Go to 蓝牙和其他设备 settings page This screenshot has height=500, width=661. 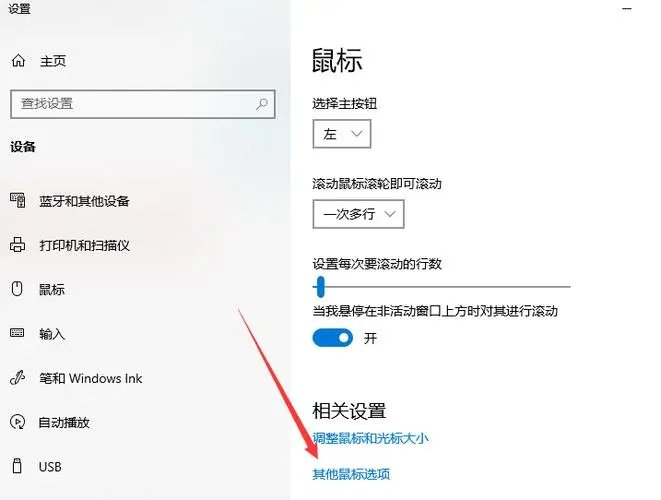click(x=84, y=201)
